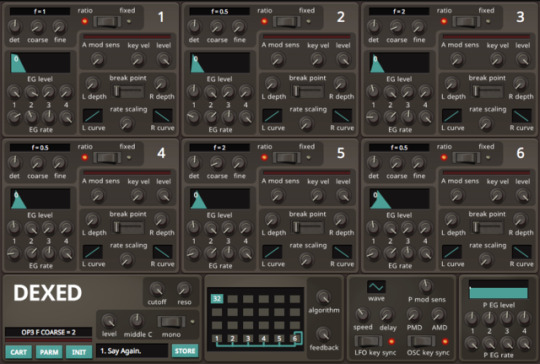This screenshot has width=540, height=364.
Task: Click the cutoff knob
Action: coord(157,289)
